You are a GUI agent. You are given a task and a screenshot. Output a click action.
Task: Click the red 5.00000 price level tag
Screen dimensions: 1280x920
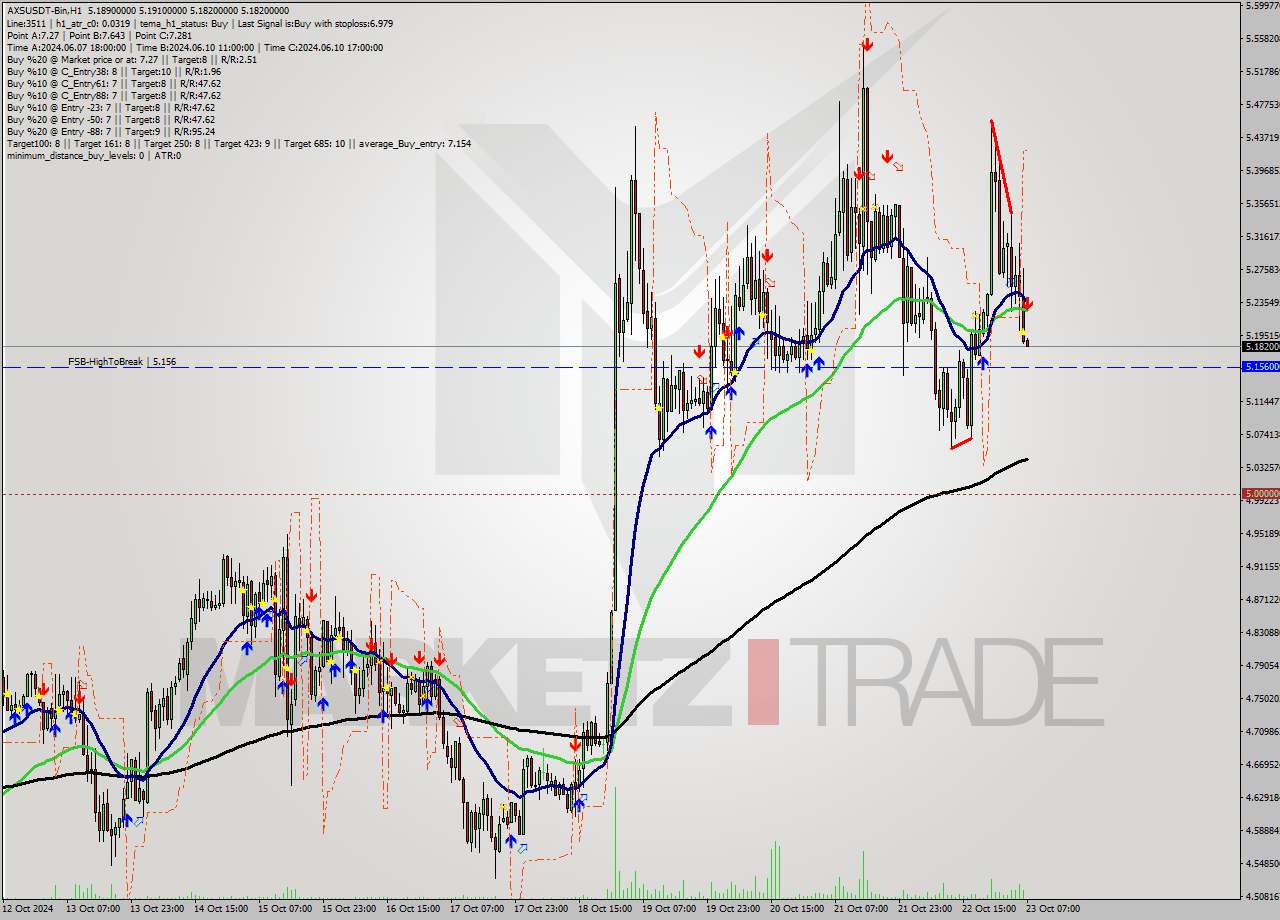coord(1260,493)
